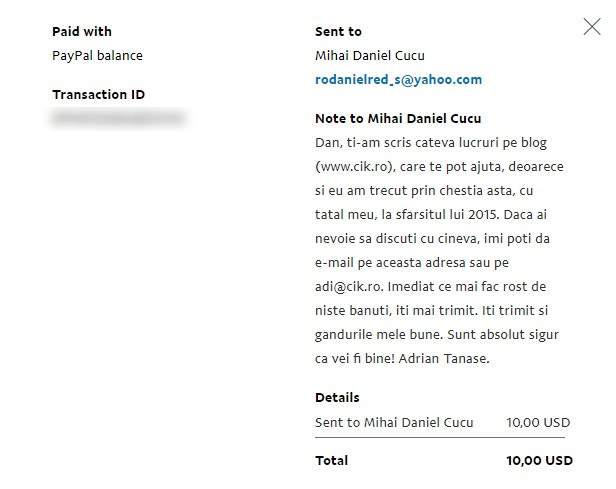The image size is (616, 489).
Task: Click the 'Total' label
Action: (332, 460)
